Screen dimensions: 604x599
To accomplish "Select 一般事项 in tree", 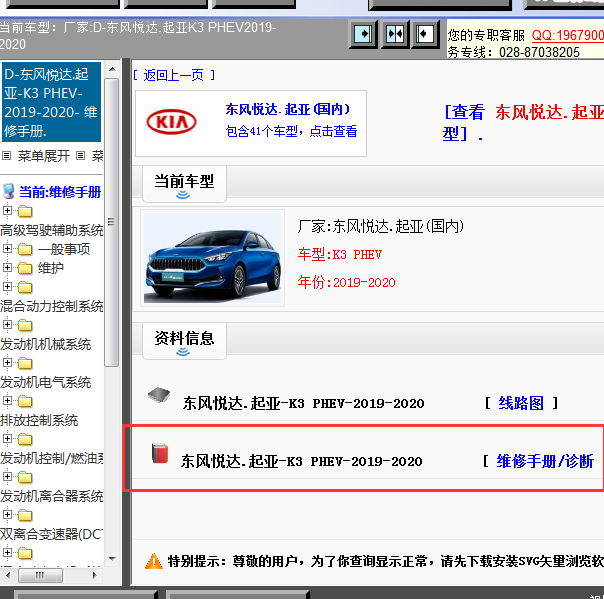I will tap(64, 249).
